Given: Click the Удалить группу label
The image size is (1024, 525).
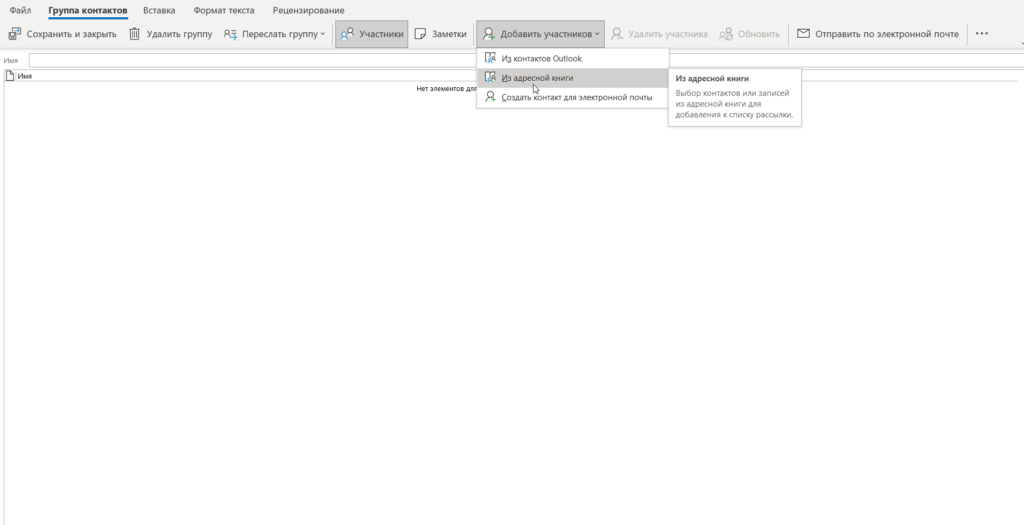Looking at the screenshot, I should tap(180, 34).
